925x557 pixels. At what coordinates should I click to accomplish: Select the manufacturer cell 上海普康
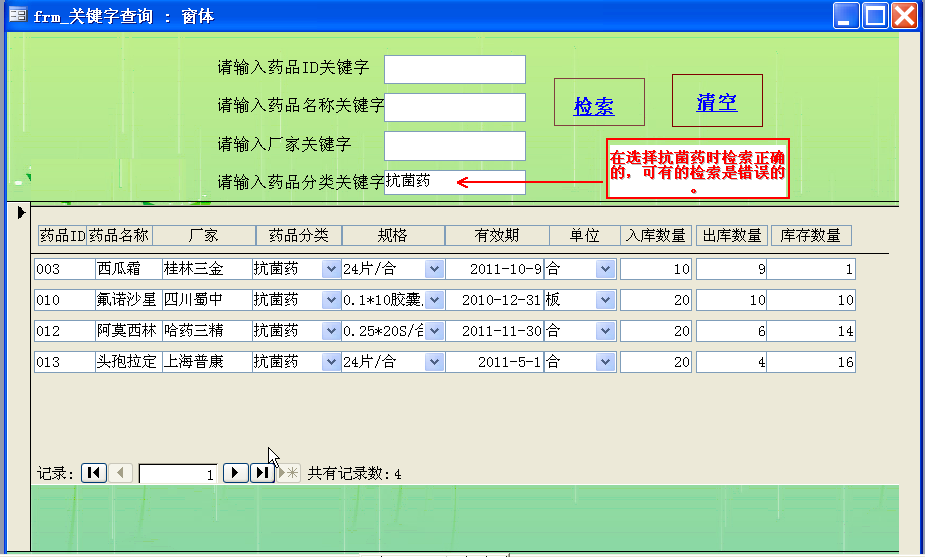point(207,362)
